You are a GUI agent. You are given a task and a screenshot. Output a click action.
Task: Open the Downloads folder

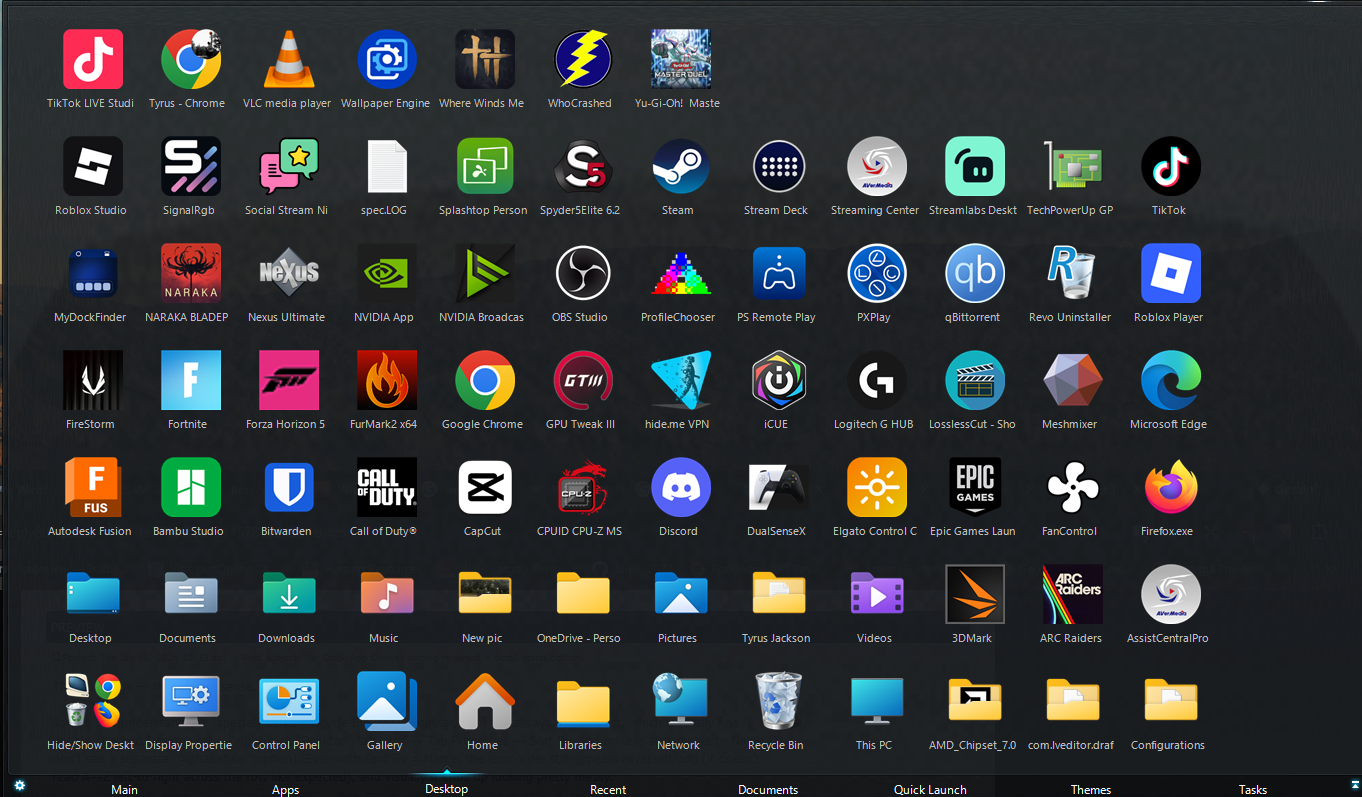click(x=286, y=595)
